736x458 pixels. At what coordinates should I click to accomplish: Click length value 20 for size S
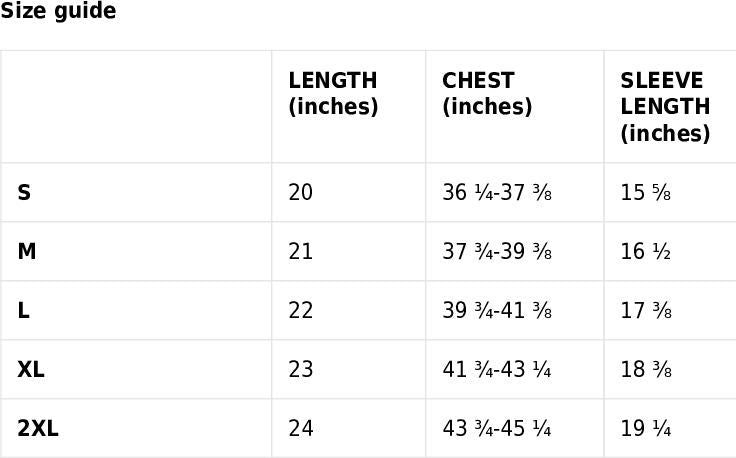[x=301, y=192]
